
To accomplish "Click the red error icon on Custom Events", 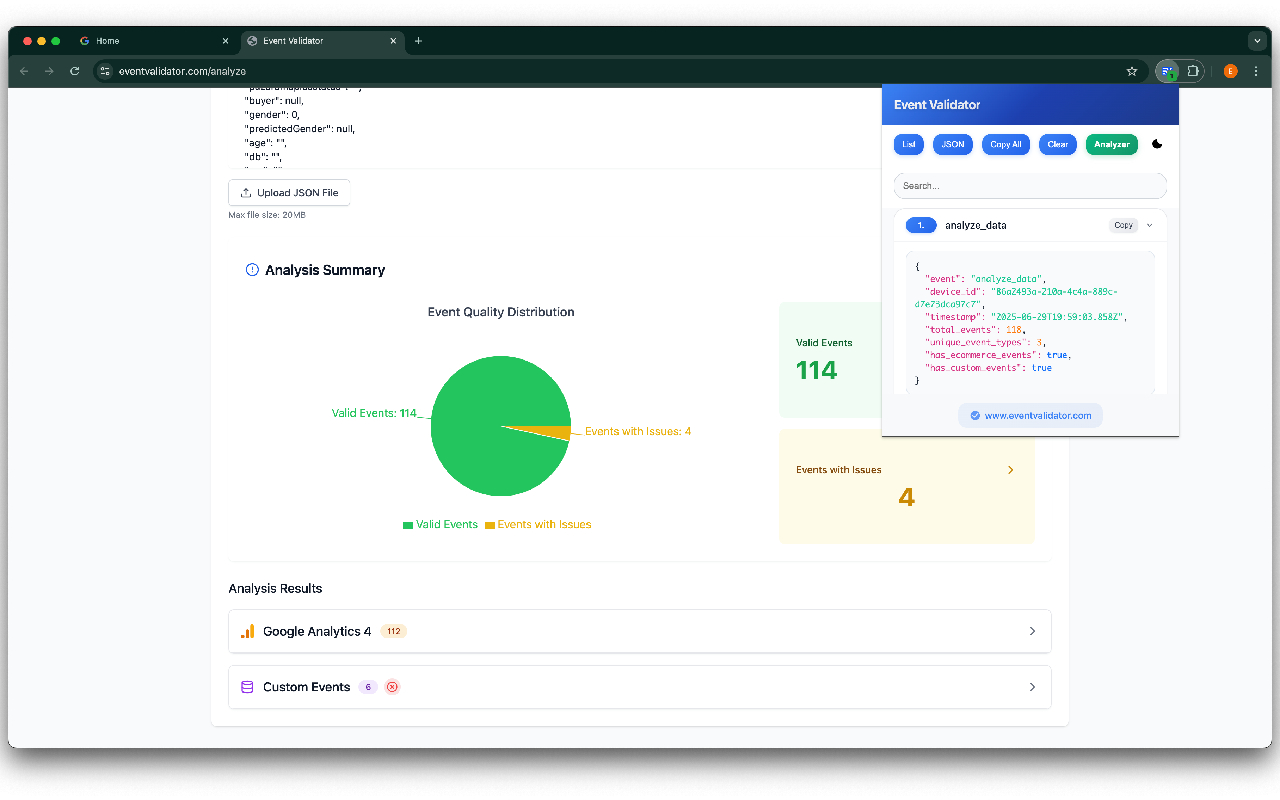I will pos(392,687).
